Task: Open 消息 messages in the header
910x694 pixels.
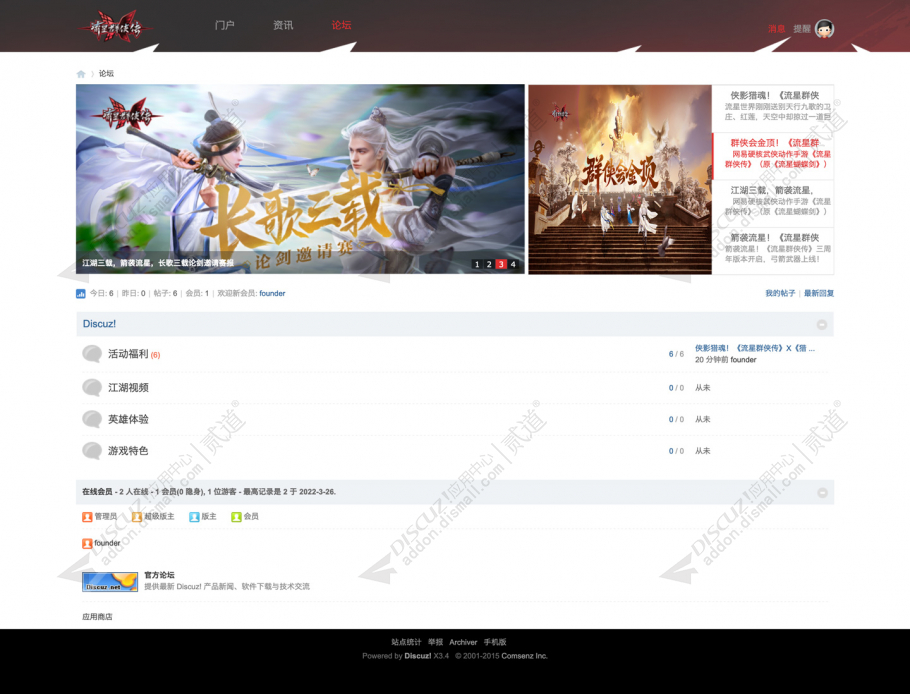Action: [x=777, y=28]
